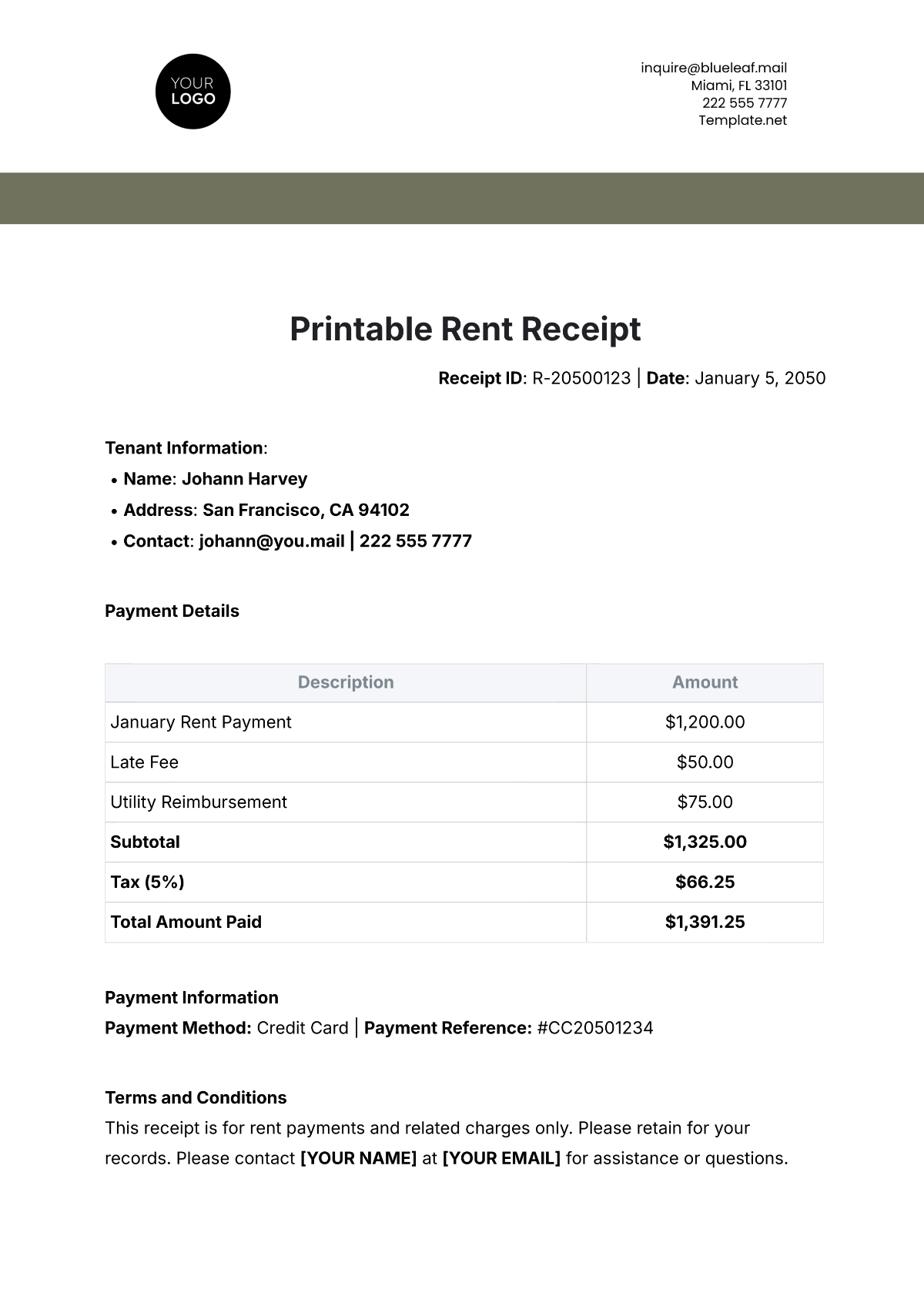Click the Template.net link in header

click(742, 120)
